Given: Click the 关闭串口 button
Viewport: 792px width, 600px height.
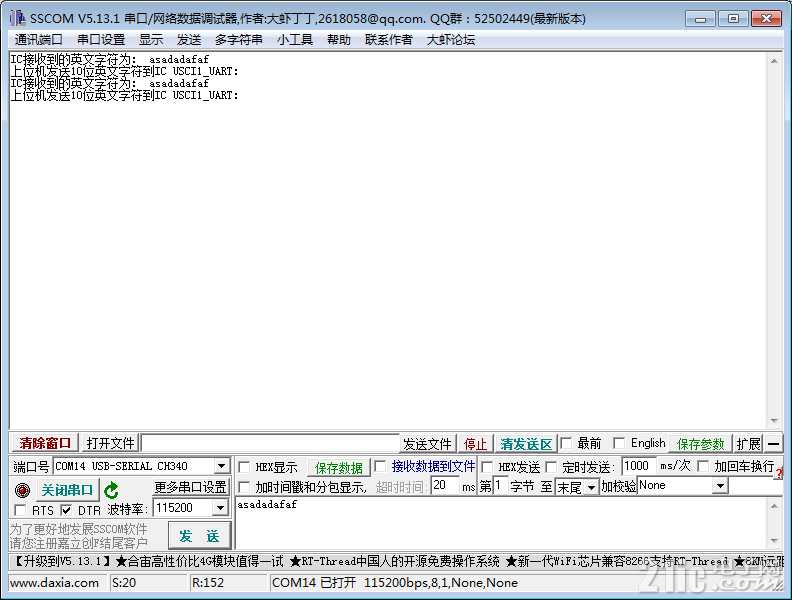Looking at the screenshot, I should (x=67, y=490).
